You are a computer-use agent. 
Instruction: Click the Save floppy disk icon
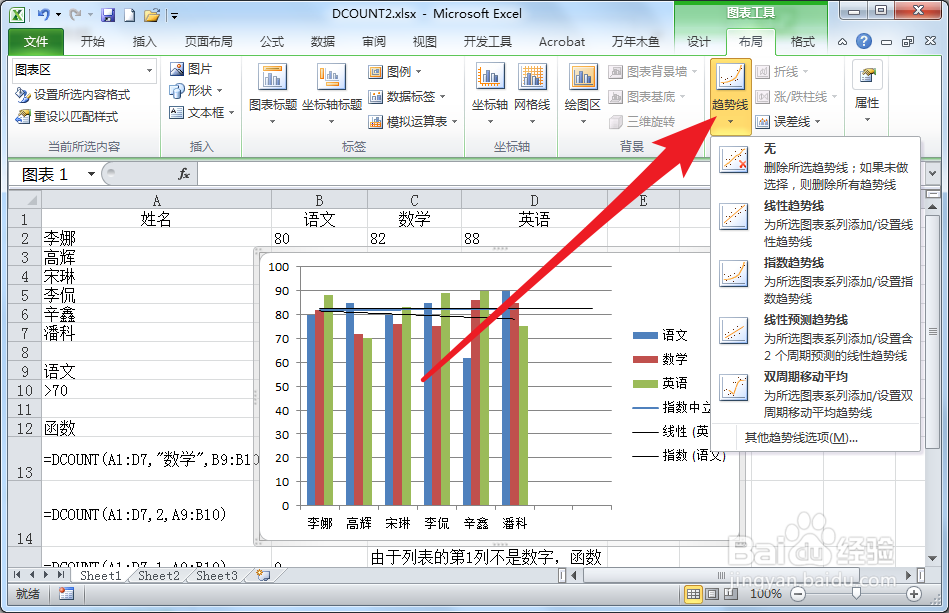coord(108,15)
